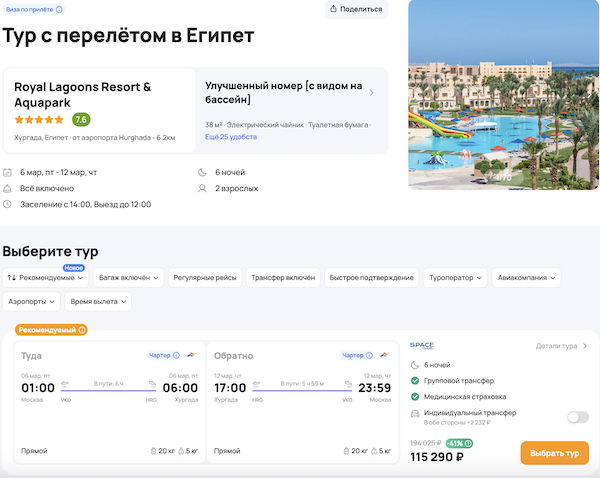Expand the Туроператор filter dropdown
The width and height of the screenshot is (600, 478).
click(456, 277)
